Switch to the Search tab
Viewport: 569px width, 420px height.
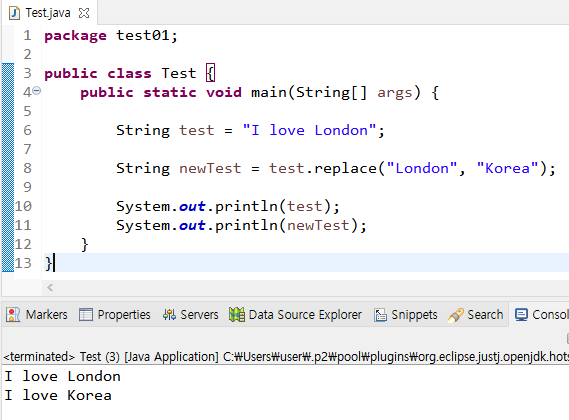[476, 315]
